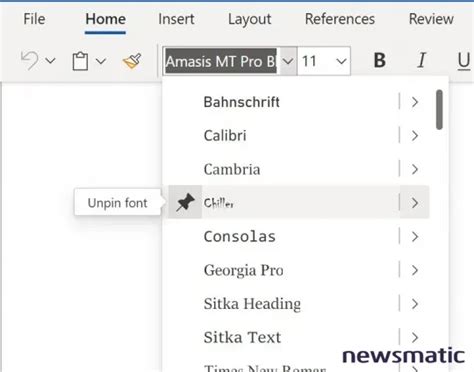Unpin the Chiller font with pin icon
Viewport: 474px width, 372px height.
185,202
